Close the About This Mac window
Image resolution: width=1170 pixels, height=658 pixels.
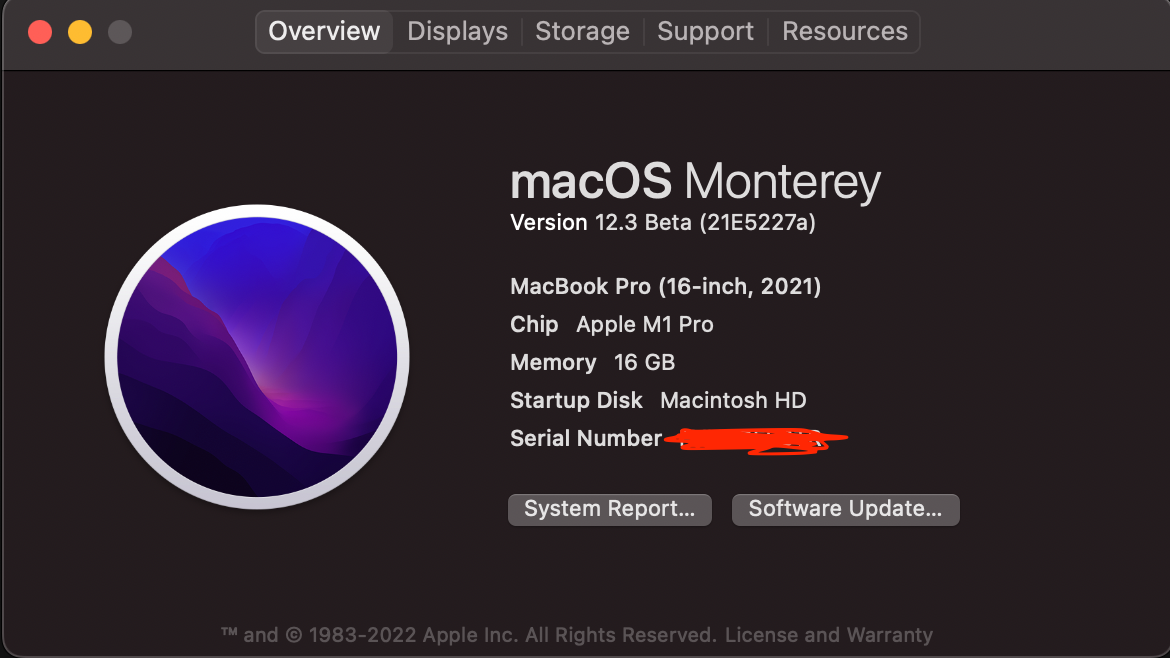point(40,32)
